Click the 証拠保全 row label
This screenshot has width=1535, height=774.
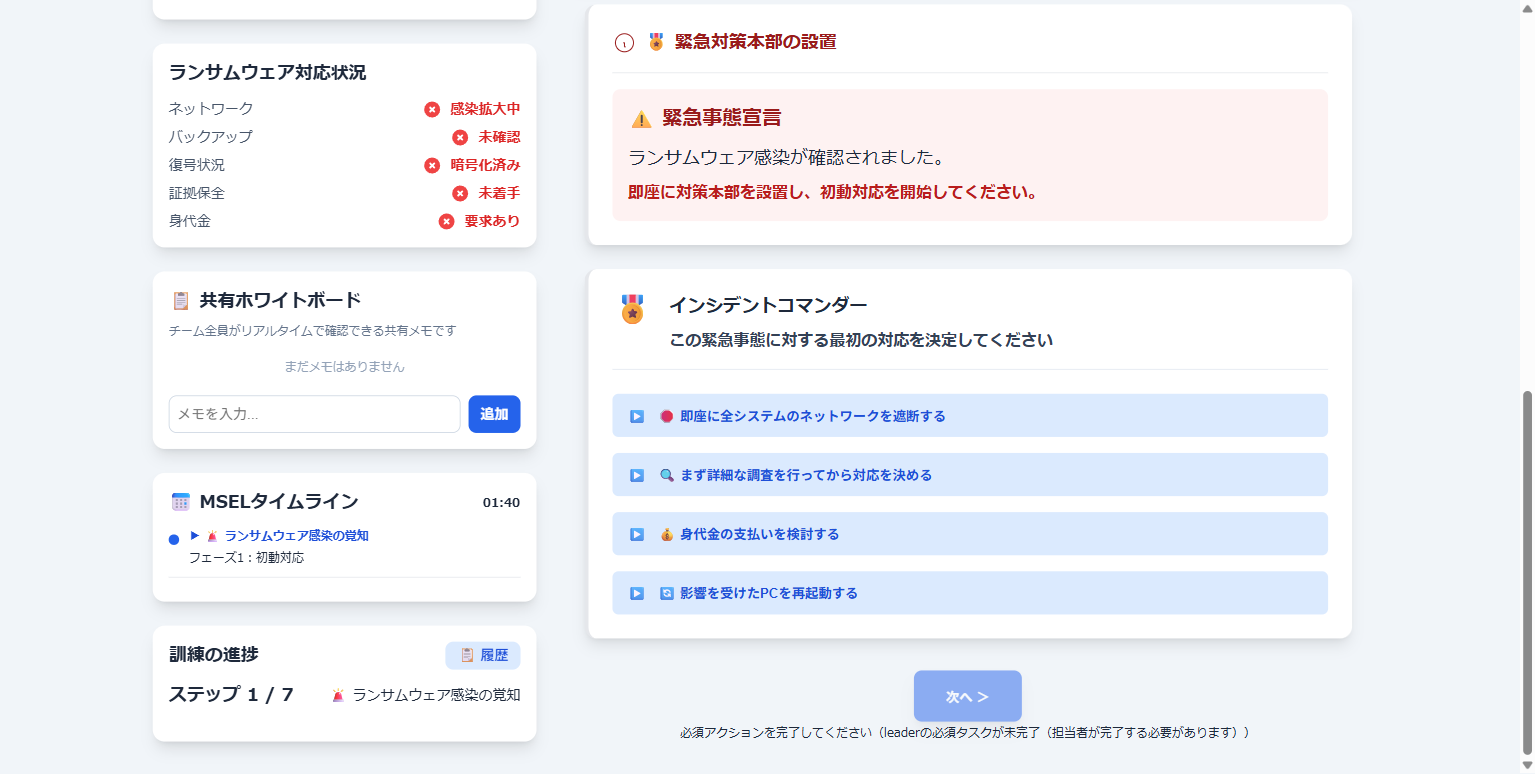point(197,193)
